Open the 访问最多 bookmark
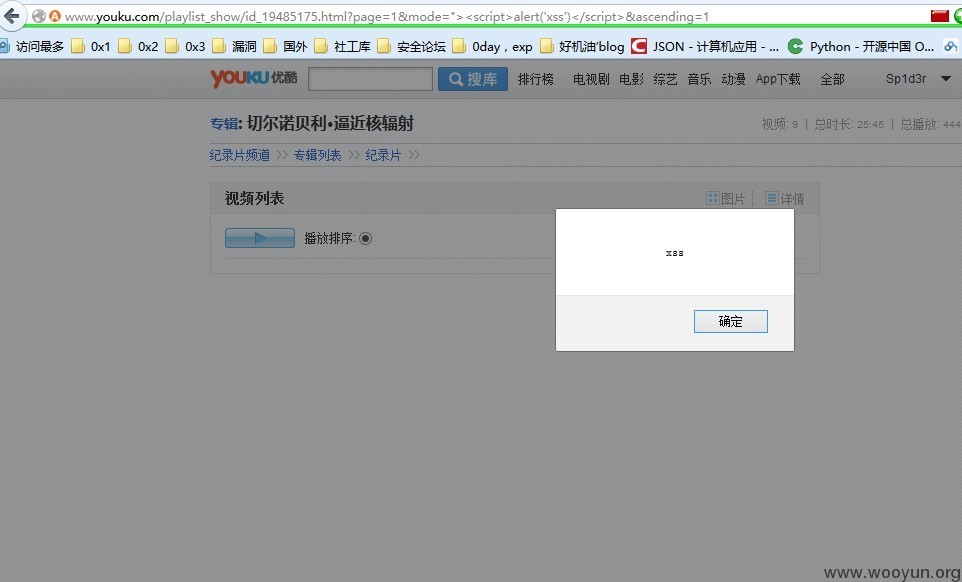 point(32,47)
